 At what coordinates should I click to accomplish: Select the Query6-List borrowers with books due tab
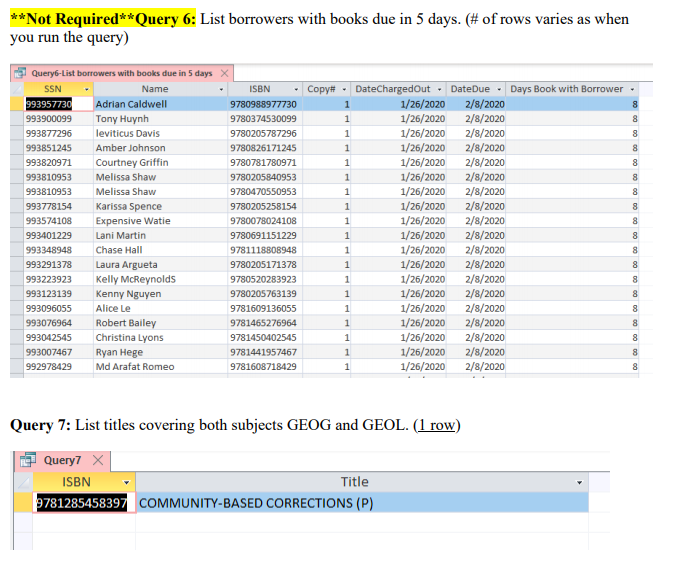[122, 73]
